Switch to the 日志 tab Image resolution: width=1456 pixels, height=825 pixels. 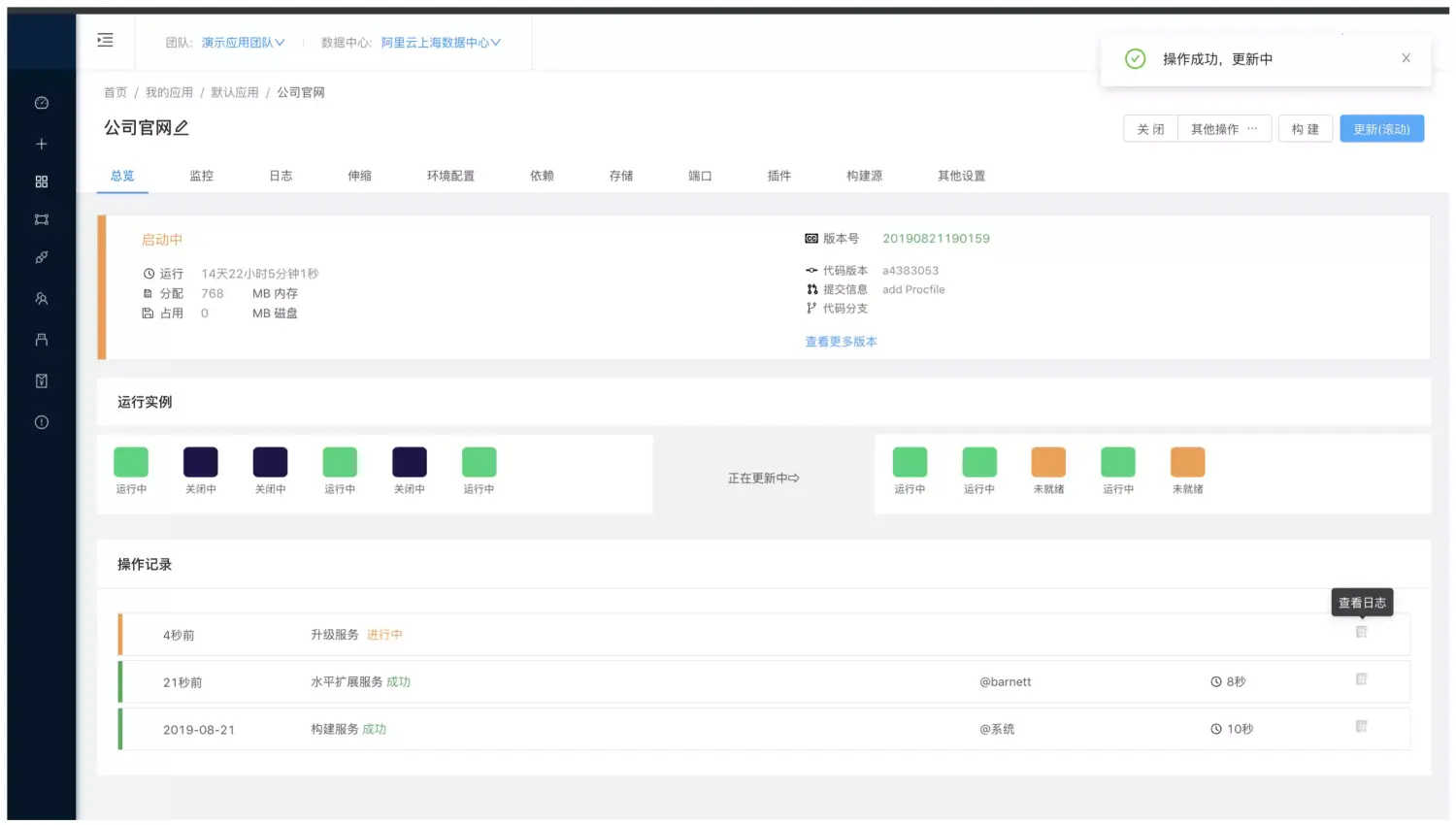tap(281, 176)
